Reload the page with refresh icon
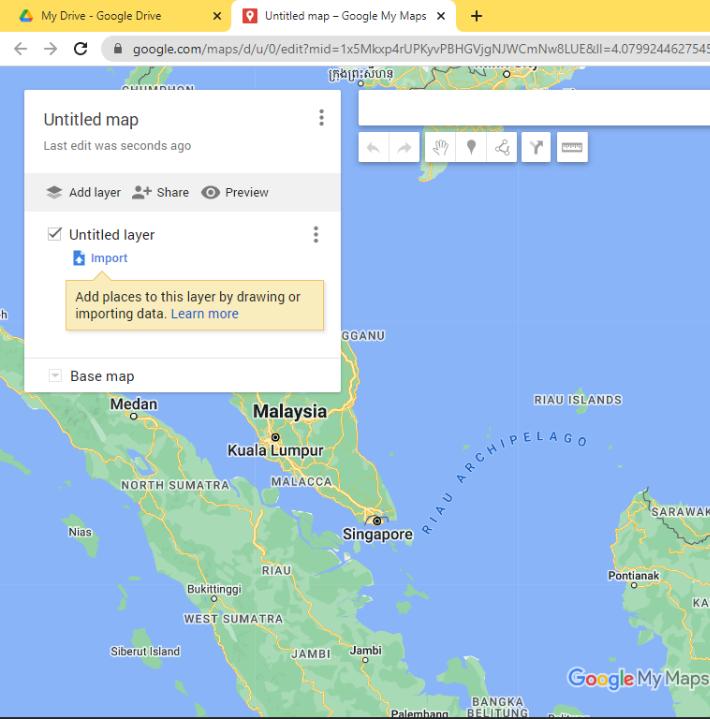This screenshot has height=719, width=710. [x=81, y=49]
